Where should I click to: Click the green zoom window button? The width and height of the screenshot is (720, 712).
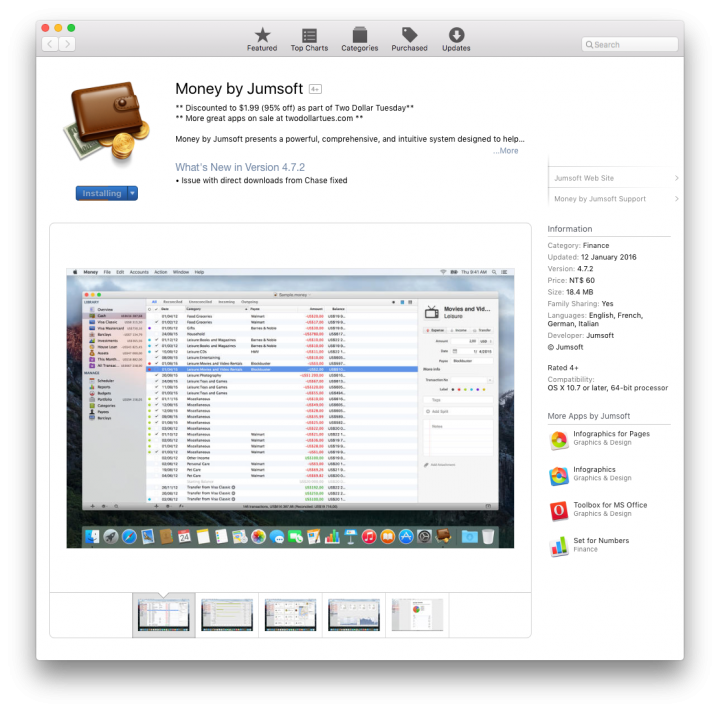[x=71, y=28]
